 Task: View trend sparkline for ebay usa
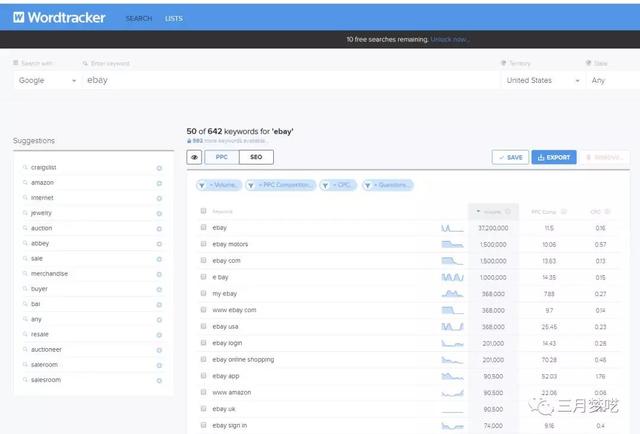pyautogui.click(x=452, y=327)
